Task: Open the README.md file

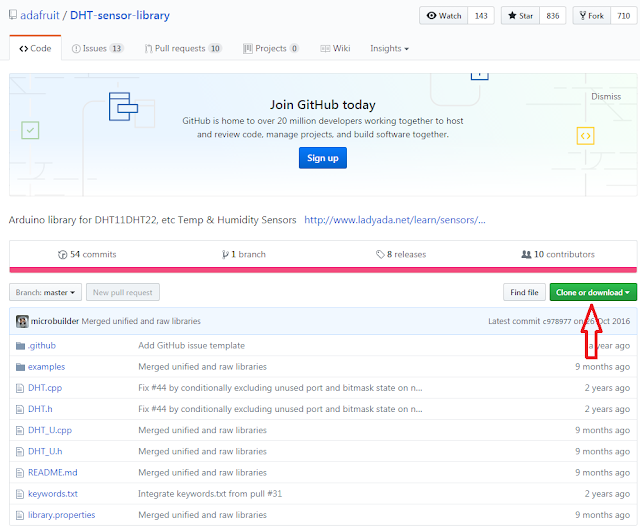Action: coord(52,473)
